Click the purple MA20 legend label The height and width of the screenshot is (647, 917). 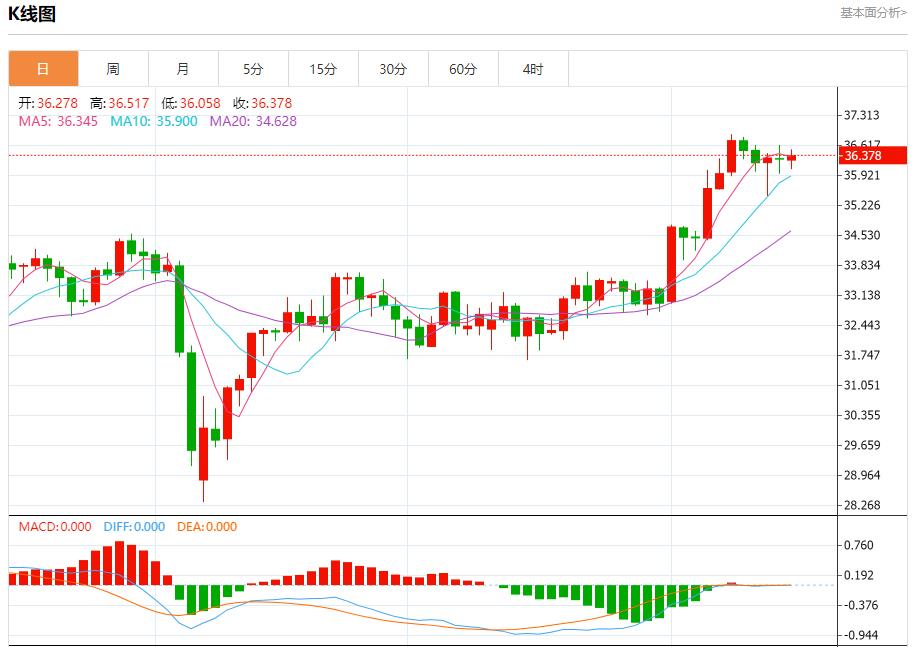[253, 121]
